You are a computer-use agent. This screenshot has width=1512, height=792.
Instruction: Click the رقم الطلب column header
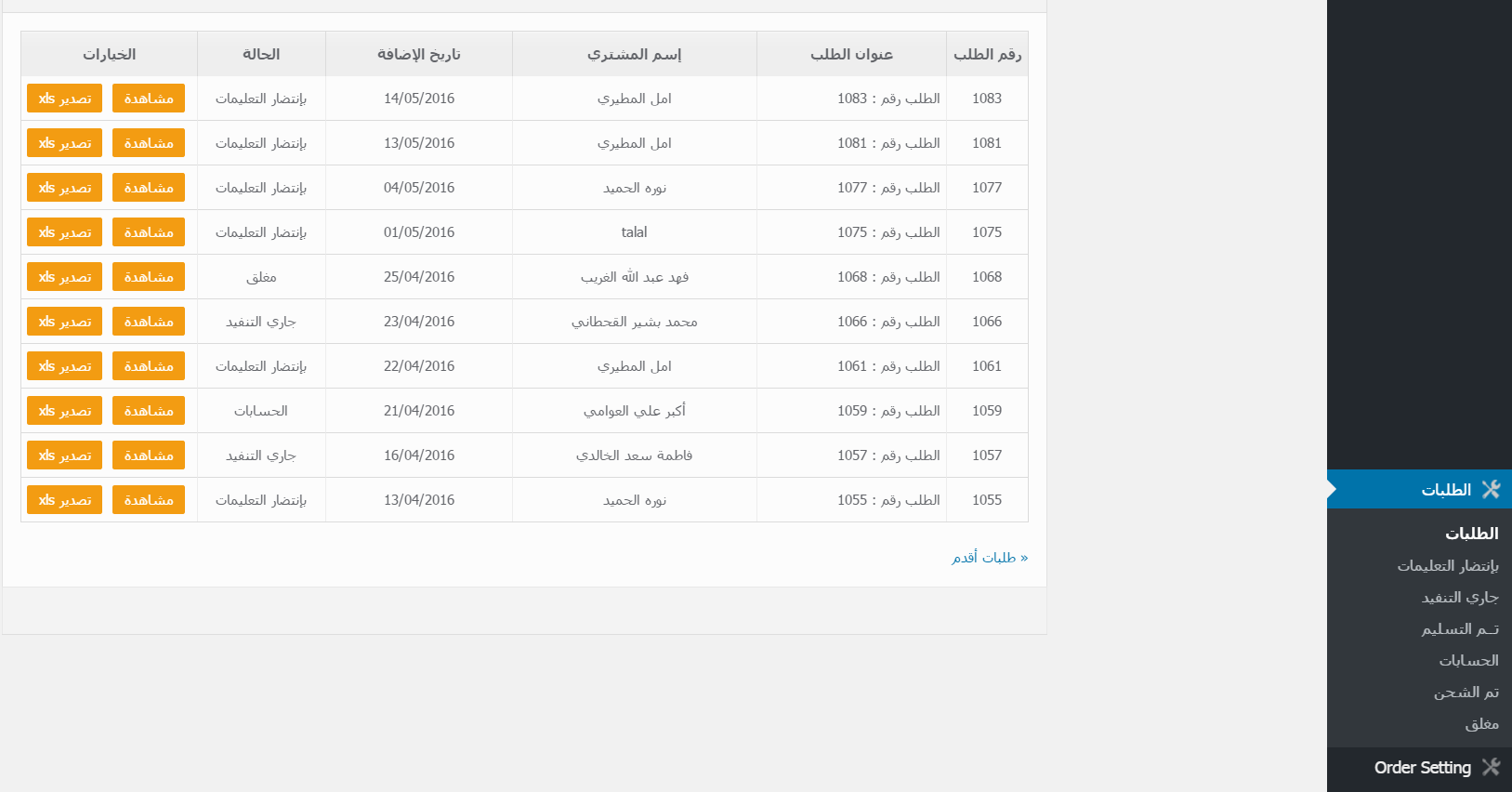point(987,54)
